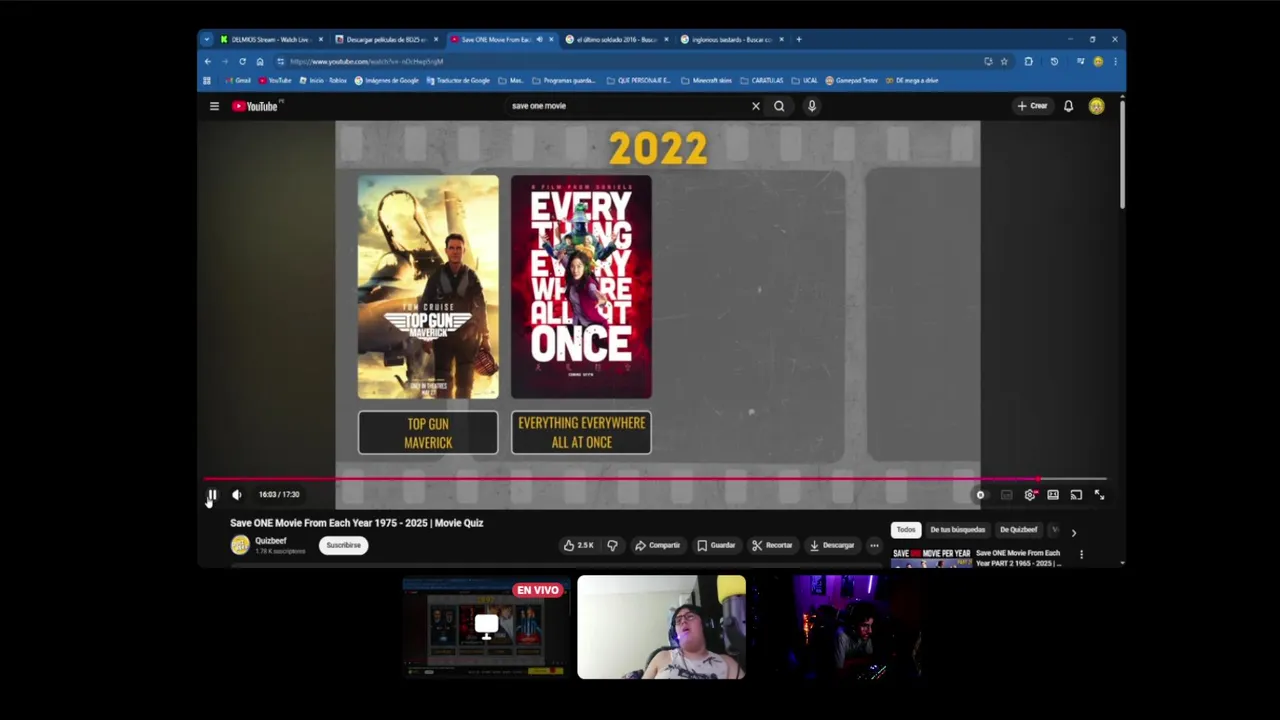Like the video with 2.5K thumbs-up

[x=578, y=545]
